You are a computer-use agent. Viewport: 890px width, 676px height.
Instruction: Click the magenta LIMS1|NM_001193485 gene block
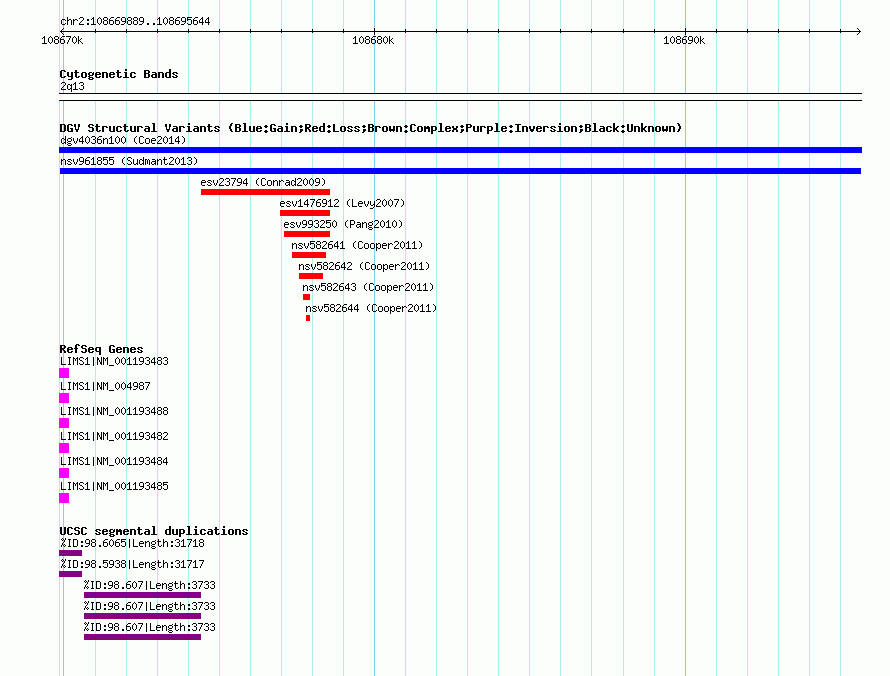pos(64,498)
